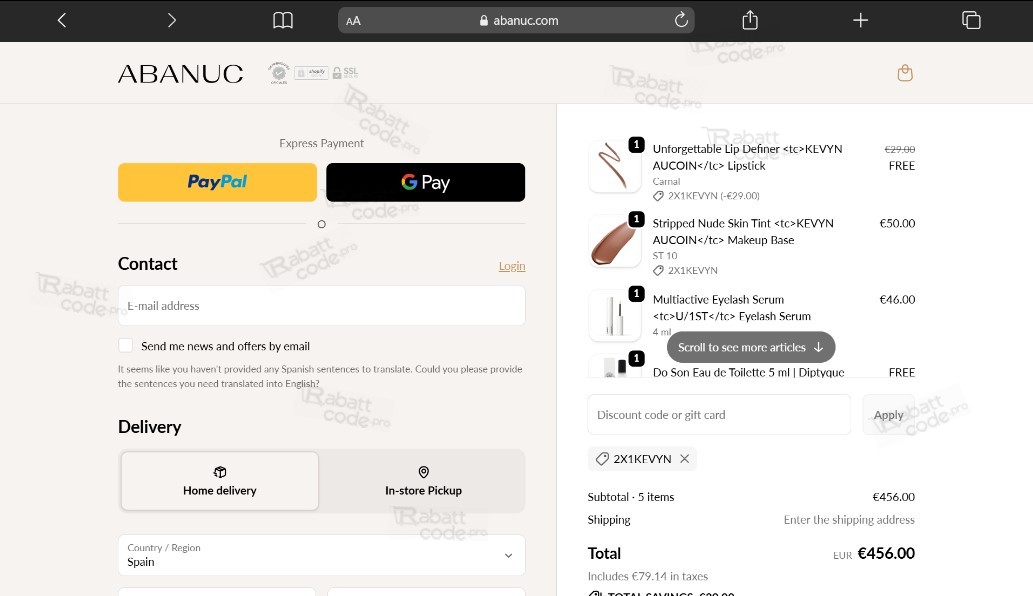Click the Stripped Nude Skin Tint product name
This screenshot has height=596, width=1033.
pyautogui.click(x=743, y=232)
